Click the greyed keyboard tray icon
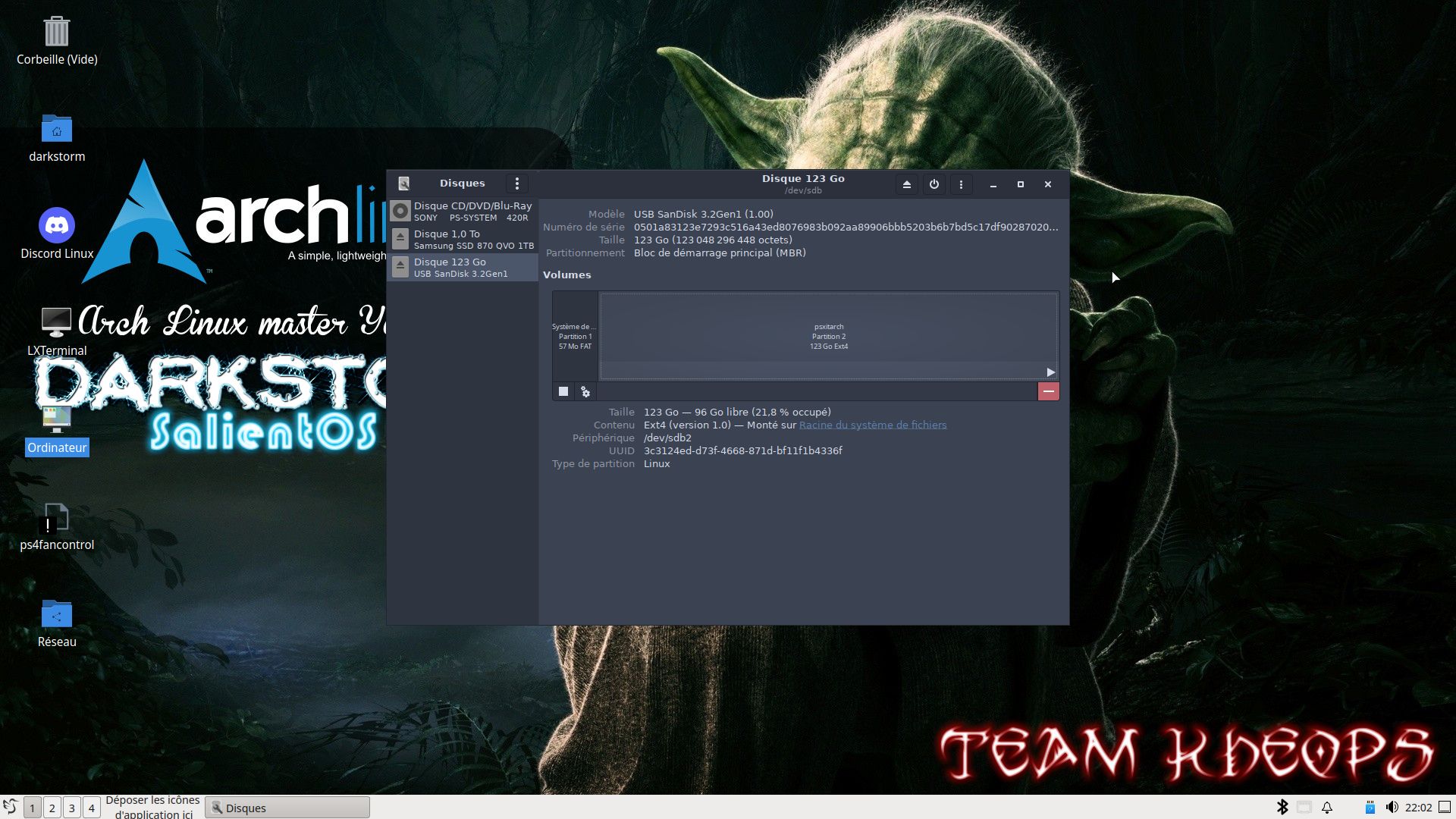Viewport: 1456px width, 819px height. tap(1304, 808)
